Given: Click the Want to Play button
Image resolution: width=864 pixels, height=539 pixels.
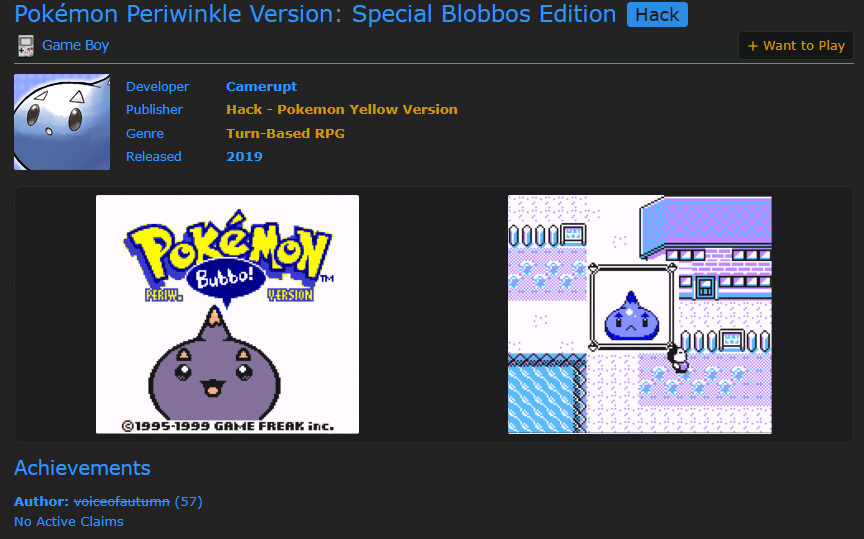Looking at the screenshot, I should click(x=796, y=46).
